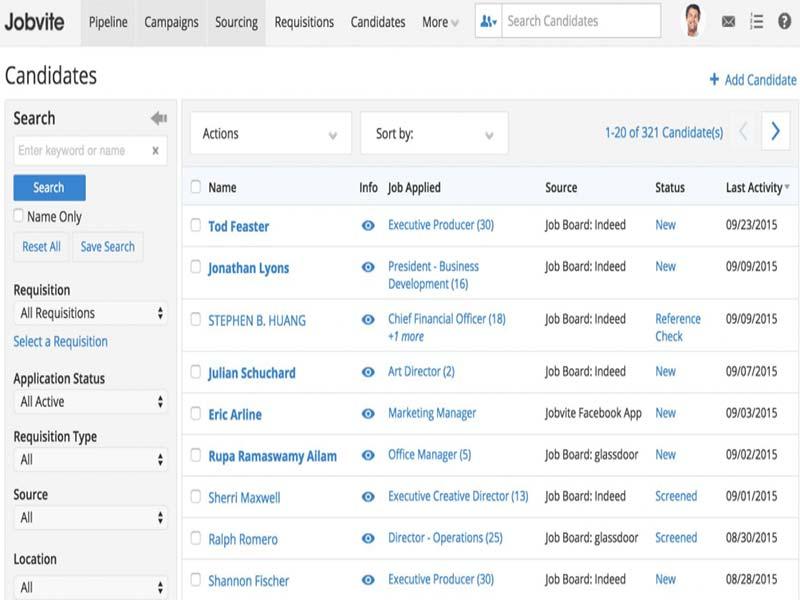Open Shannon Fischer's candidate profile
The height and width of the screenshot is (600, 800).
click(248, 581)
